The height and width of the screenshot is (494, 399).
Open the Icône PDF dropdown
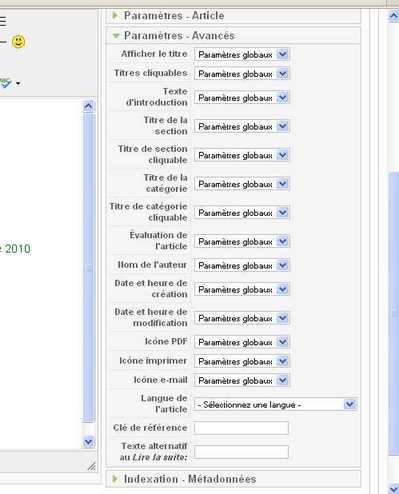(242, 342)
